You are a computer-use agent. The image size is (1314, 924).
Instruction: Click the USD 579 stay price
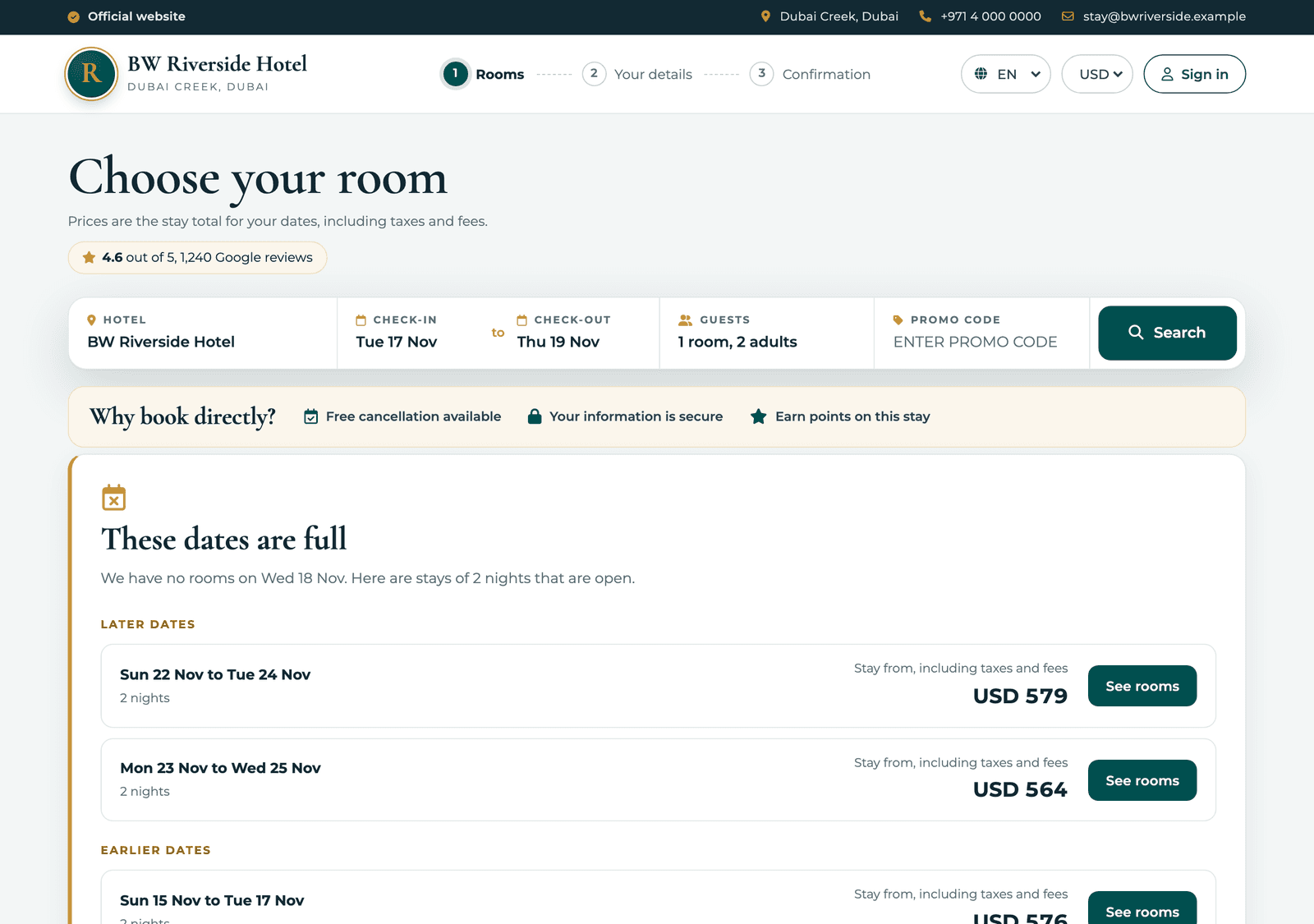tap(1020, 696)
